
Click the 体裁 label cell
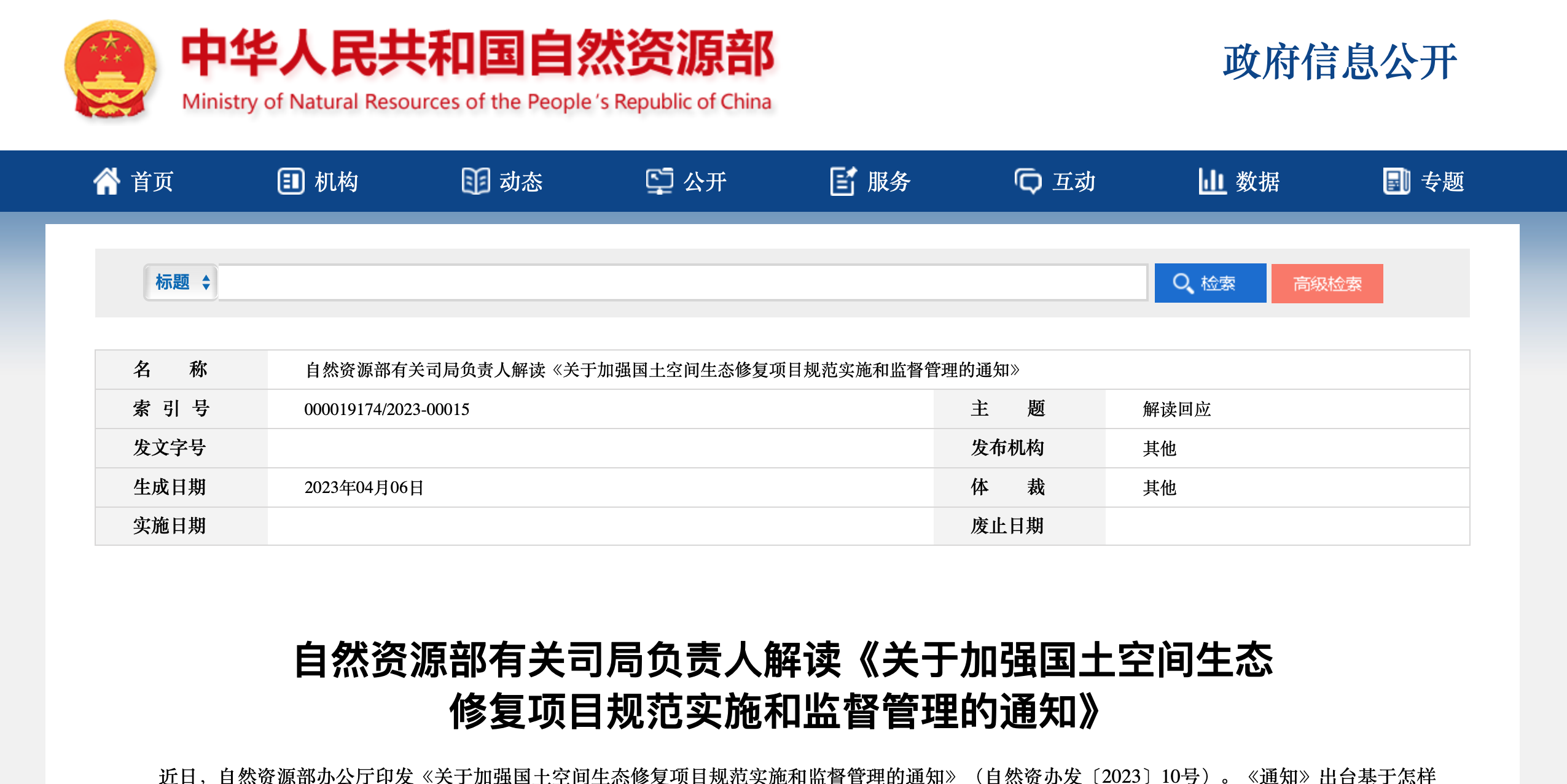[1020, 487]
